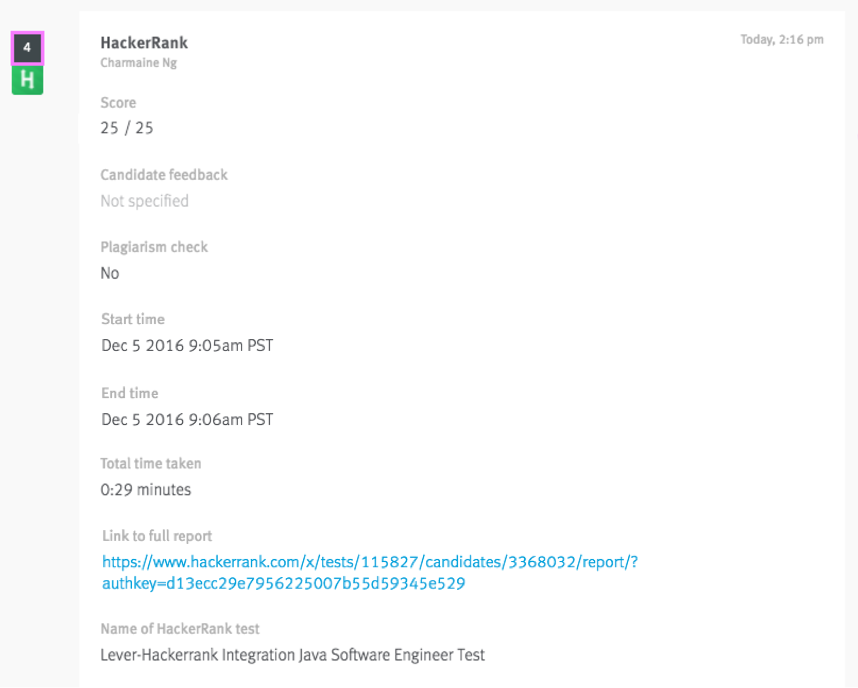Viewport: 858px width, 688px height.
Task: Click the Start time label
Action: [133, 320]
